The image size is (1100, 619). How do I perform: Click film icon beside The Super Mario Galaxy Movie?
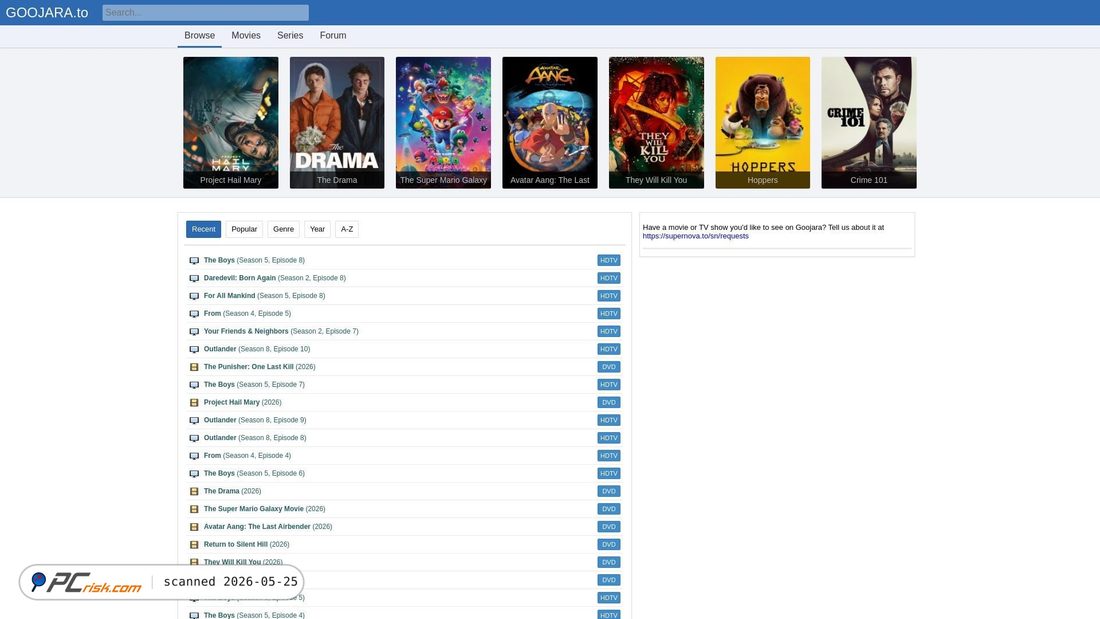tap(194, 510)
